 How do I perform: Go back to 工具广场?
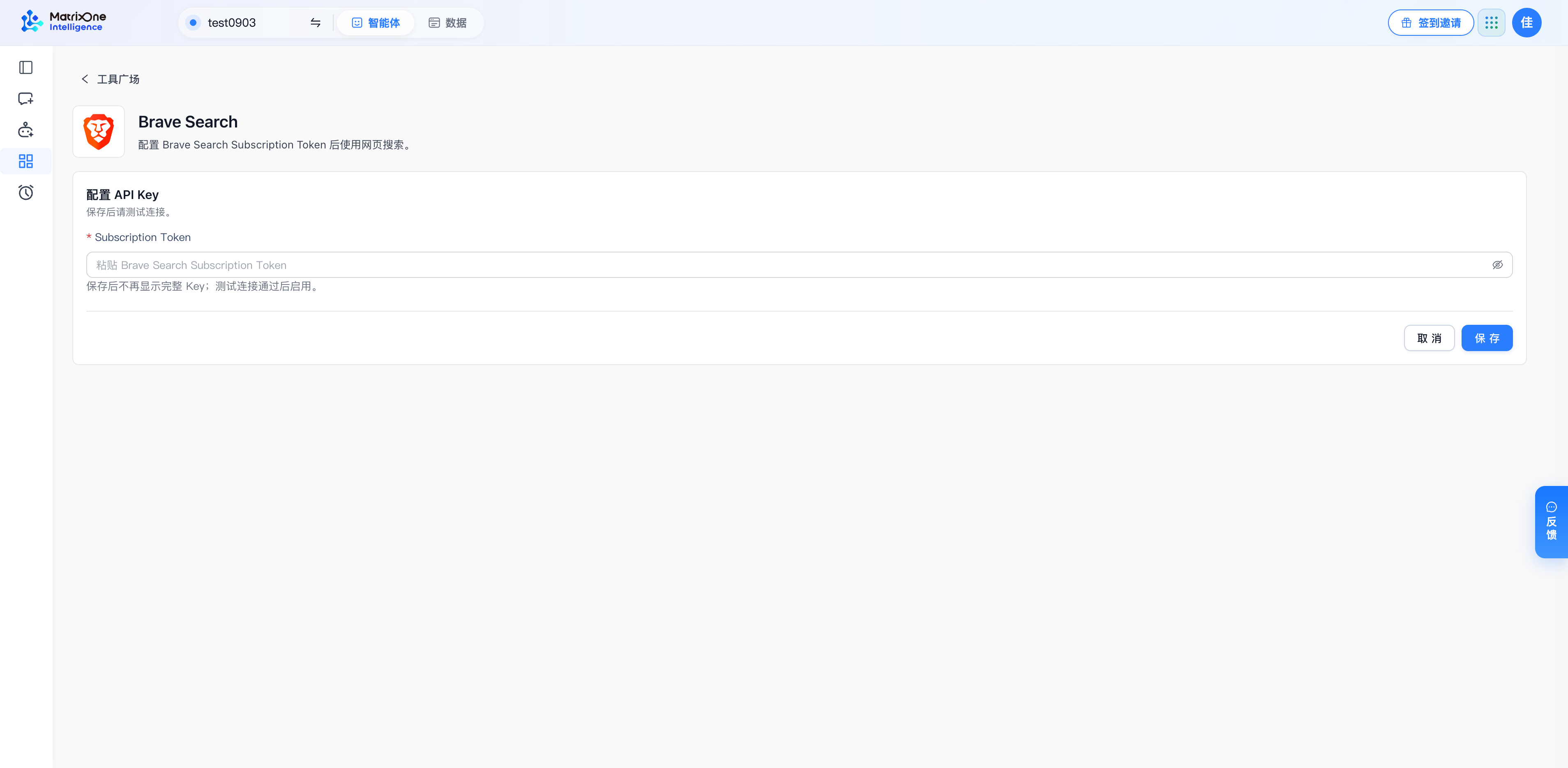point(110,79)
